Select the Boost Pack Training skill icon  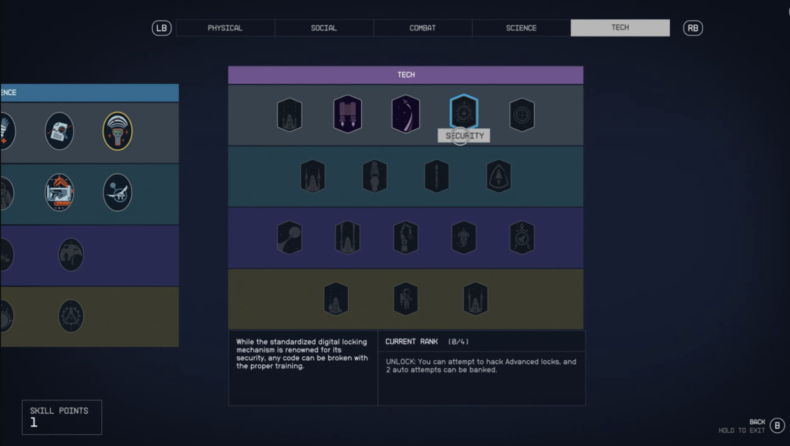pos(347,114)
